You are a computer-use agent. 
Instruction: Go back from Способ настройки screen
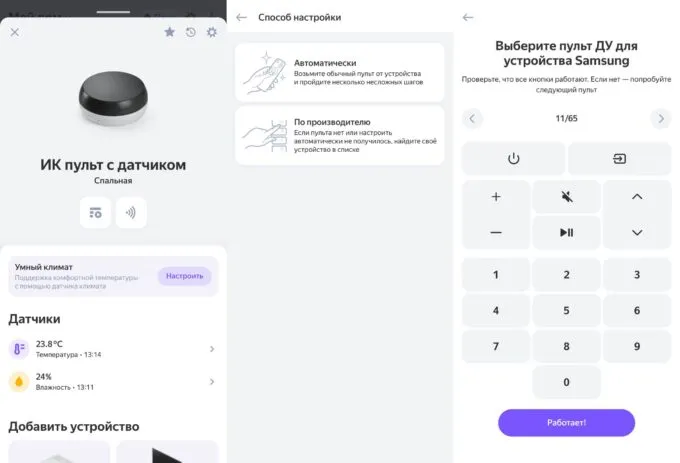tap(242, 17)
